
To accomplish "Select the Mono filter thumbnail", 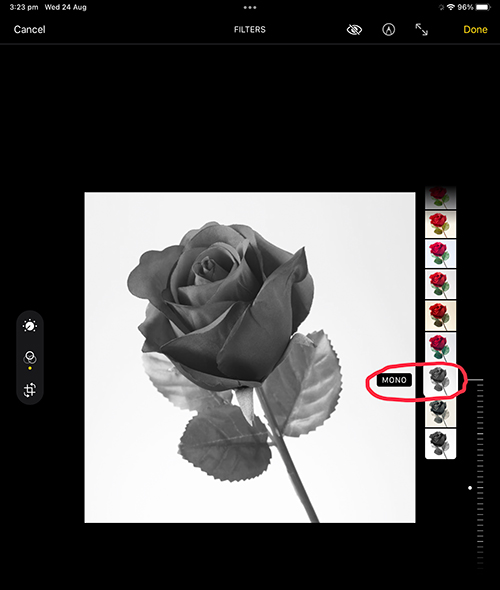I will (440, 380).
